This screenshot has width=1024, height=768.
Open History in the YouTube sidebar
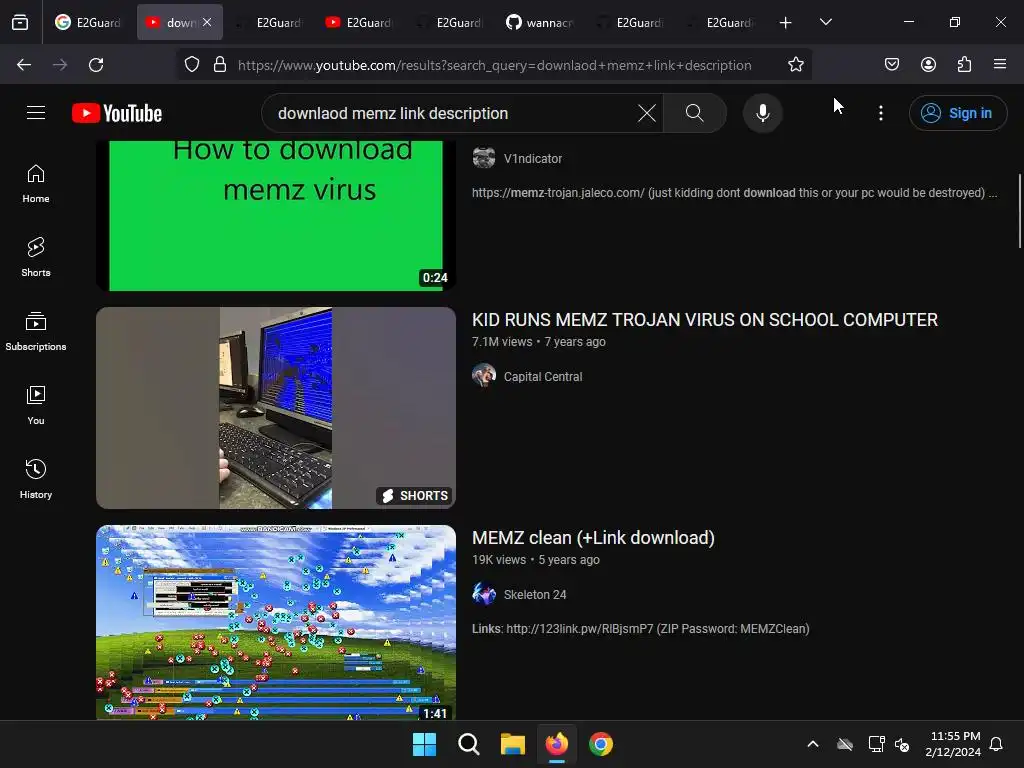coord(36,479)
